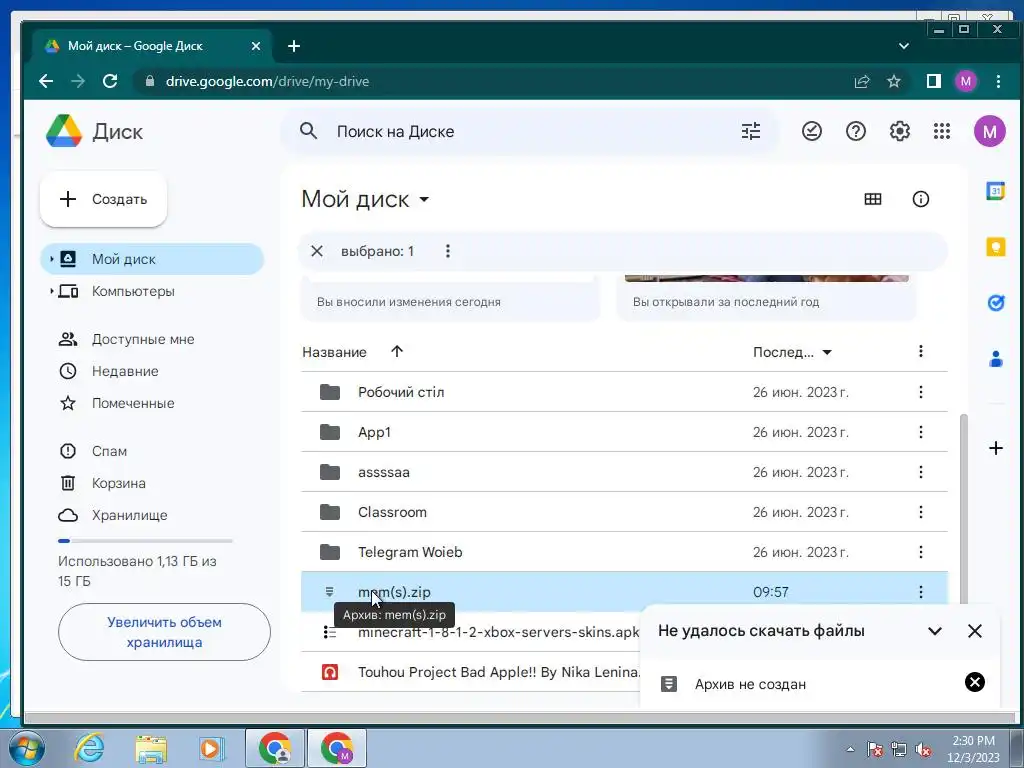
Task: Click Увеличить объем хранилища button
Action: coord(164,632)
